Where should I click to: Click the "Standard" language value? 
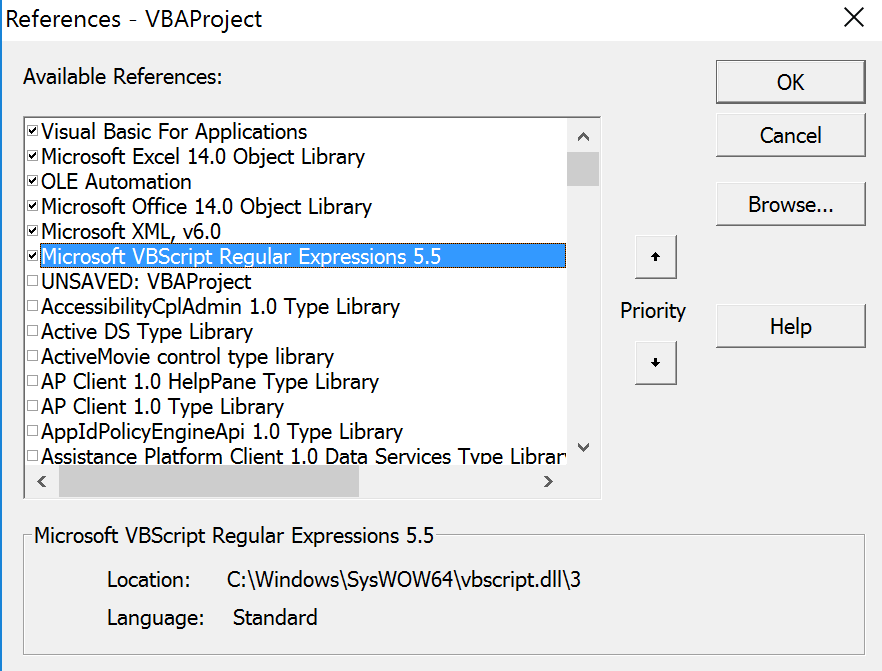point(275,618)
